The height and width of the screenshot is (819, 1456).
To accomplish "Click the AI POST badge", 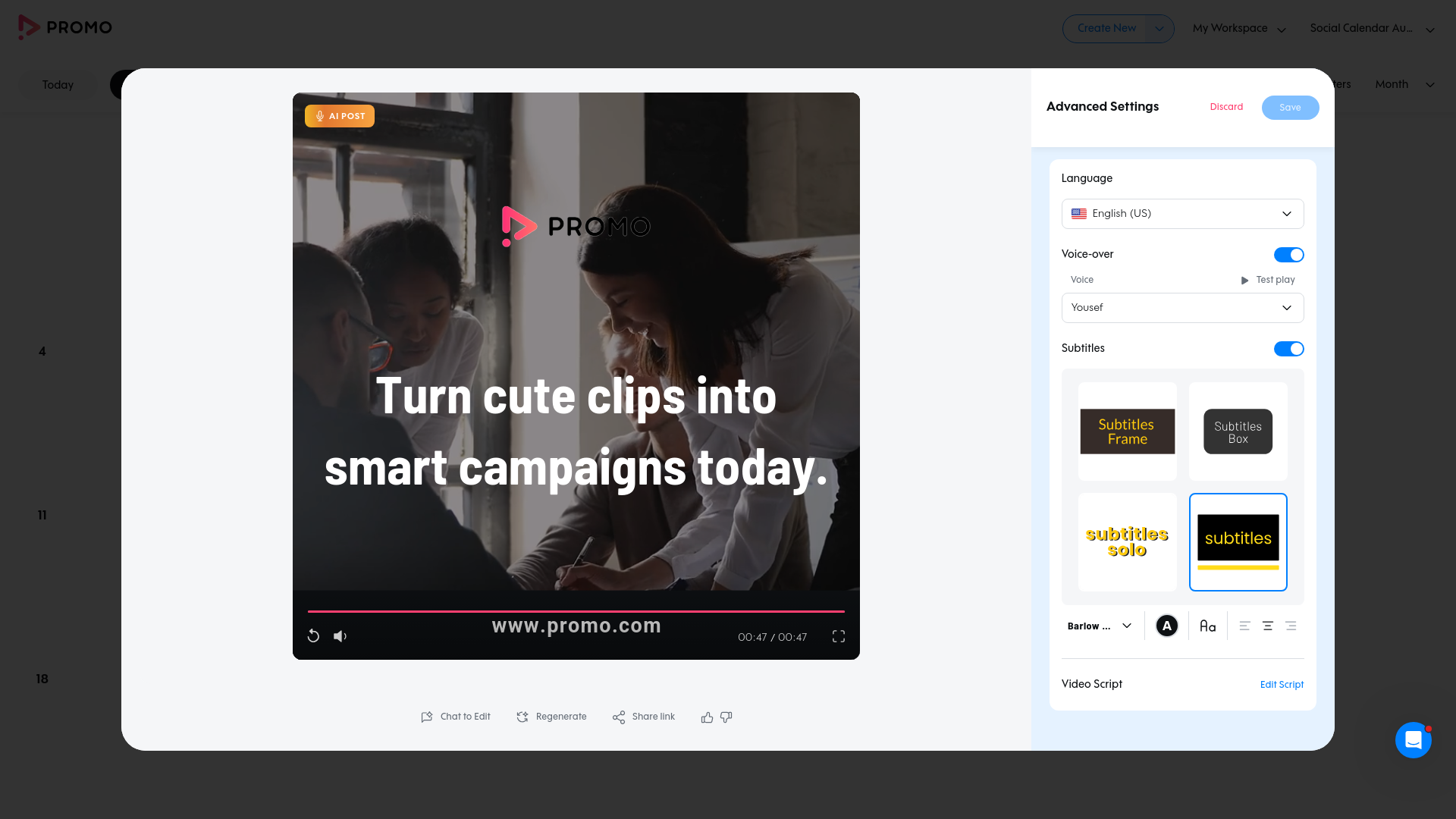I will (x=340, y=116).
